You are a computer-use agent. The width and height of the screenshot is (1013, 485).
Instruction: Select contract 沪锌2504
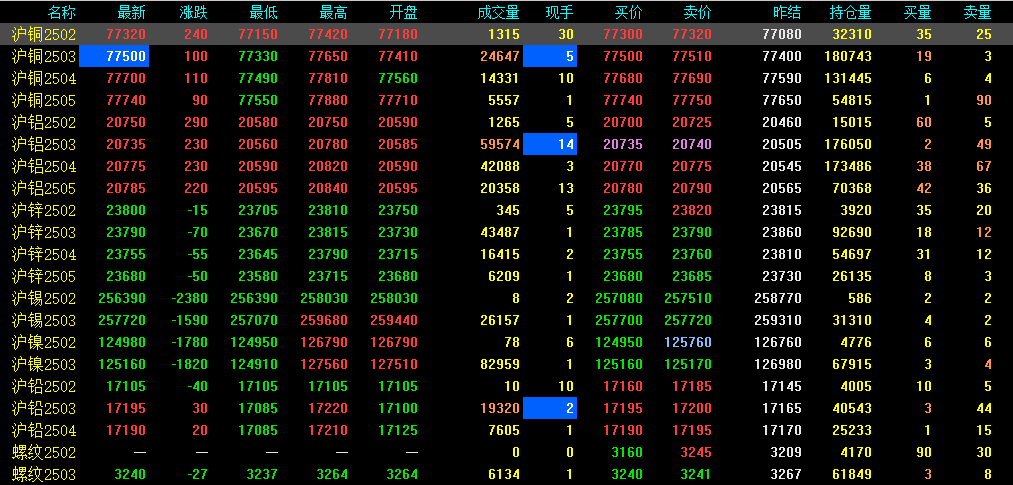pyautogui.click(x=44, y=254)
